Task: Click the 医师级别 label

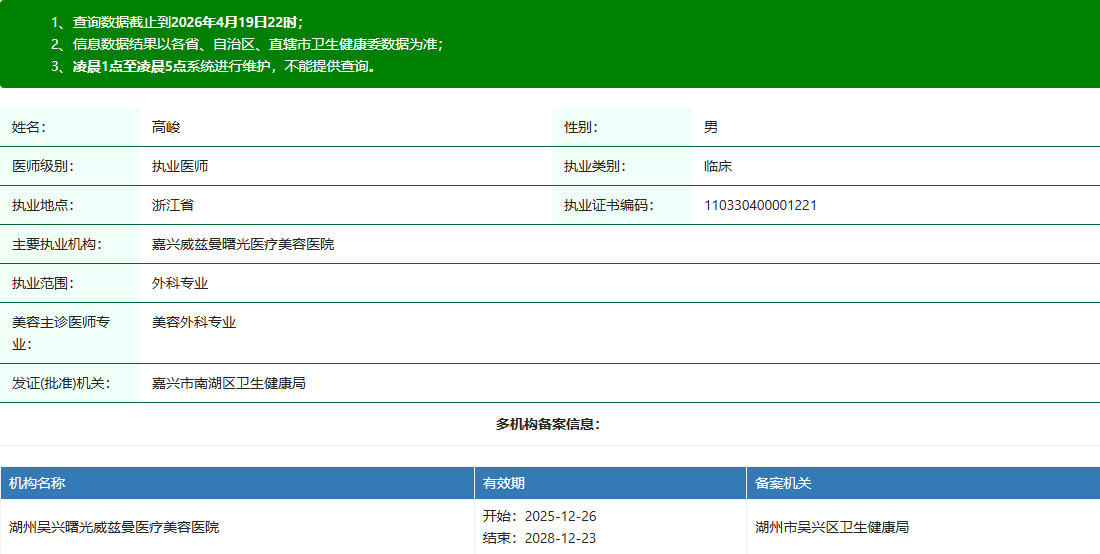Action: tap(43, 166)
